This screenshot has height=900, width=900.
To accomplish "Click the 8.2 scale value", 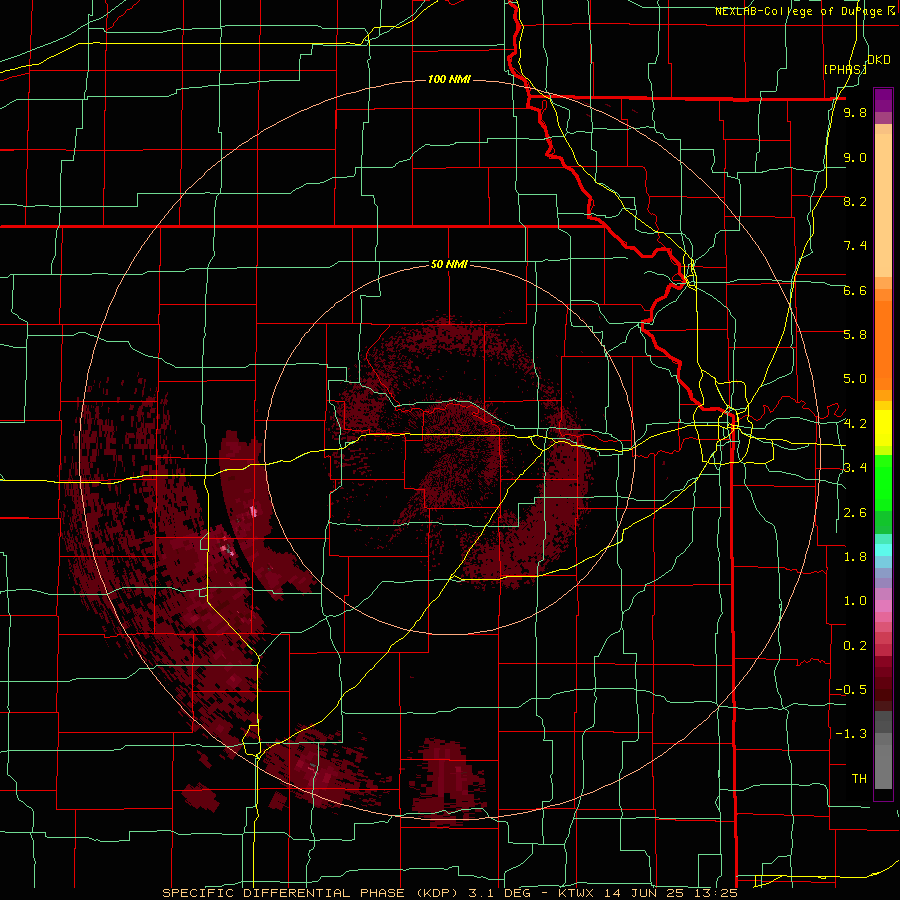I will [855, 201].
